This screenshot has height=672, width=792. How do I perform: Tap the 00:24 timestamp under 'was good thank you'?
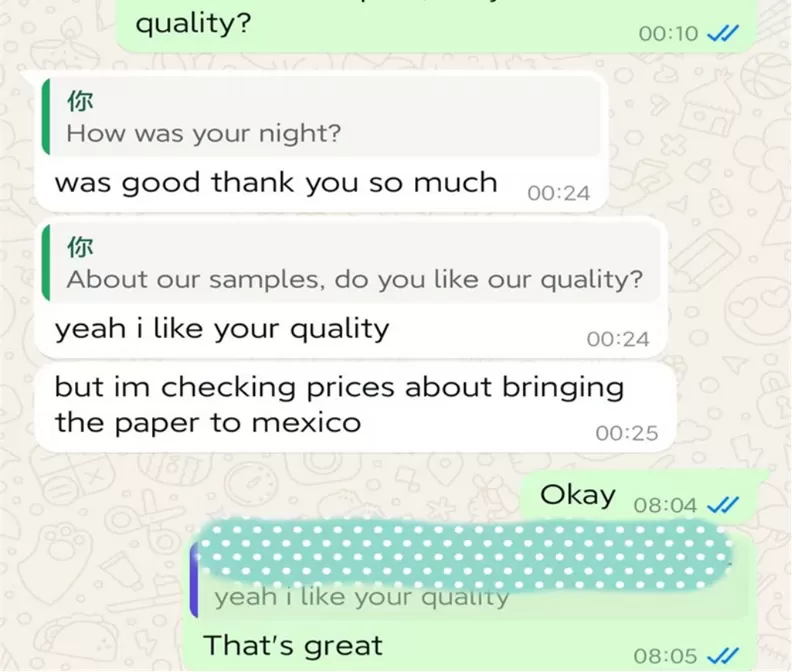559,193
